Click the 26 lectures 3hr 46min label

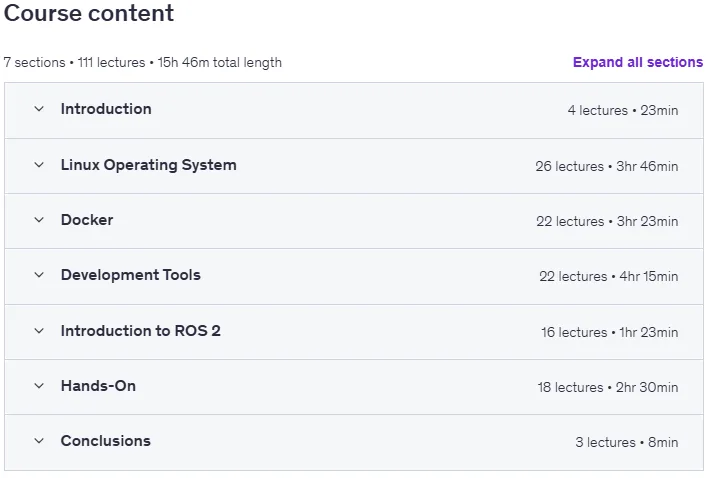click(606, 167)
